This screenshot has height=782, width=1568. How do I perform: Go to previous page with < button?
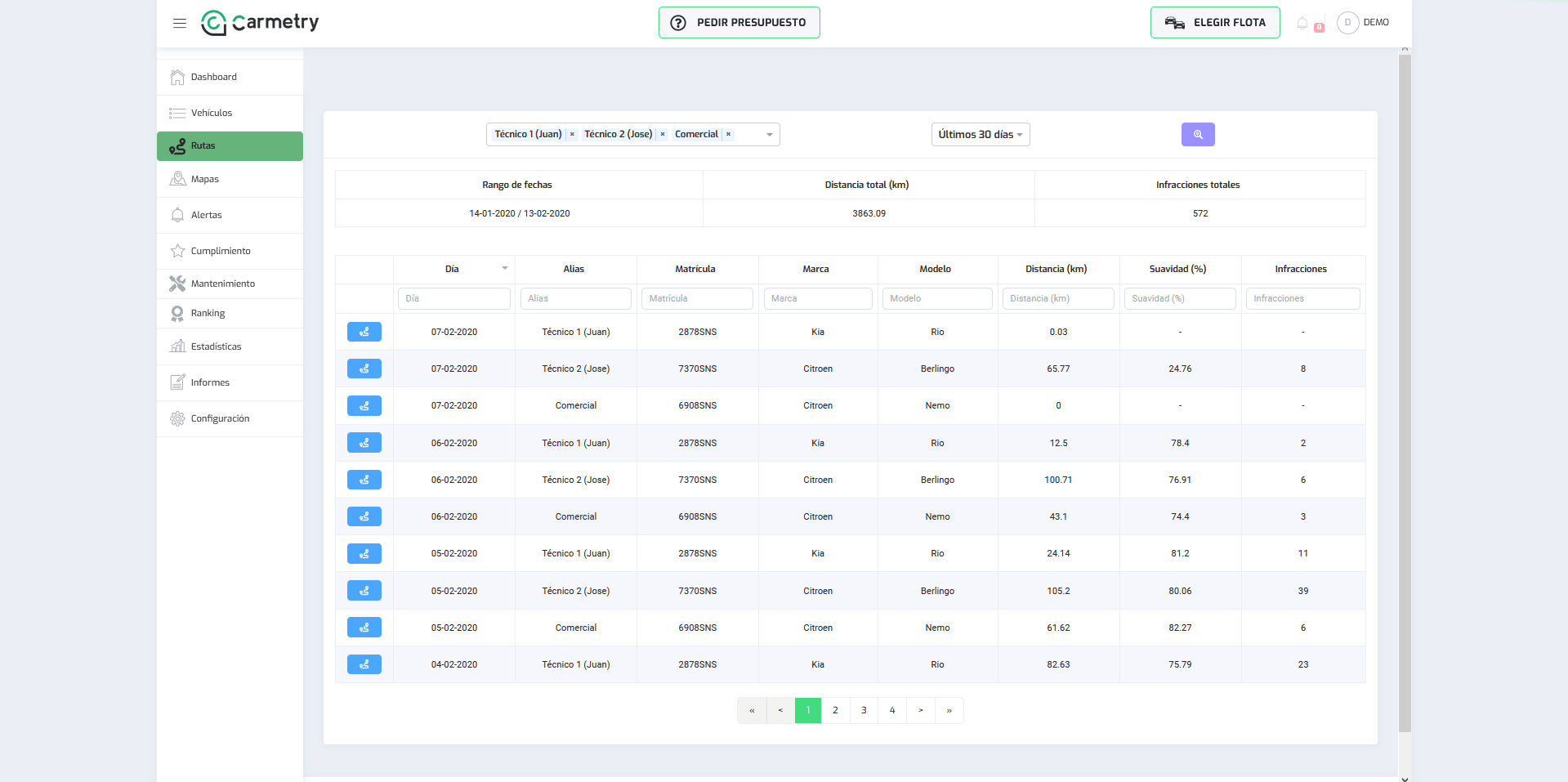[x=780, y=710]
